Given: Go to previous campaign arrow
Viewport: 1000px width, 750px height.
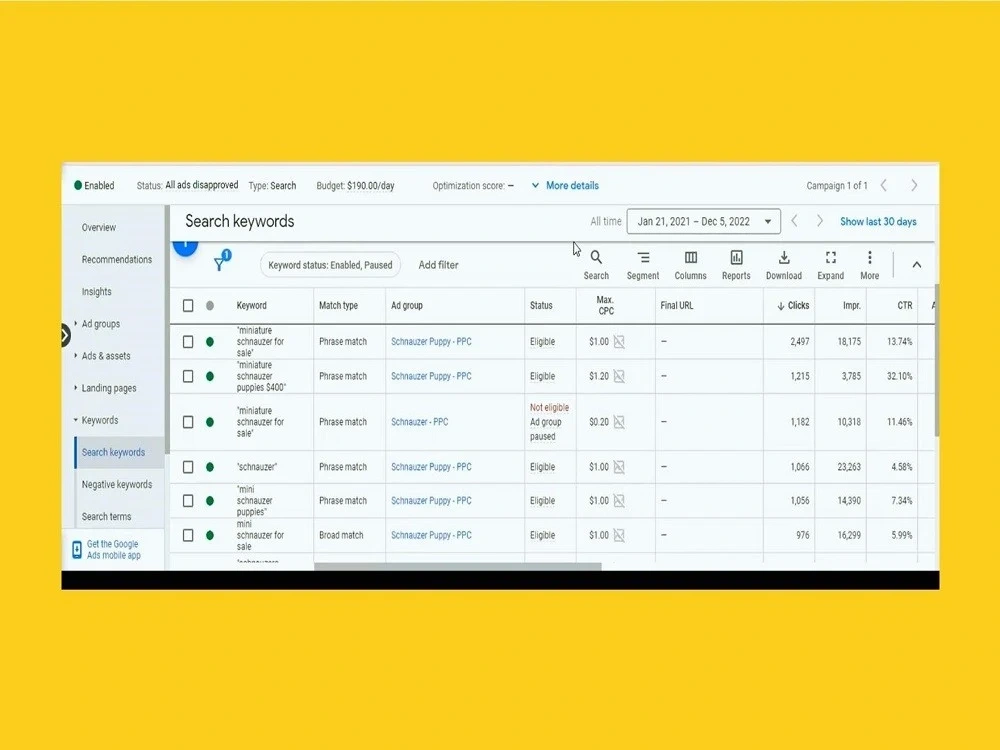Looking at the screenshot, I should pos(883,185).
